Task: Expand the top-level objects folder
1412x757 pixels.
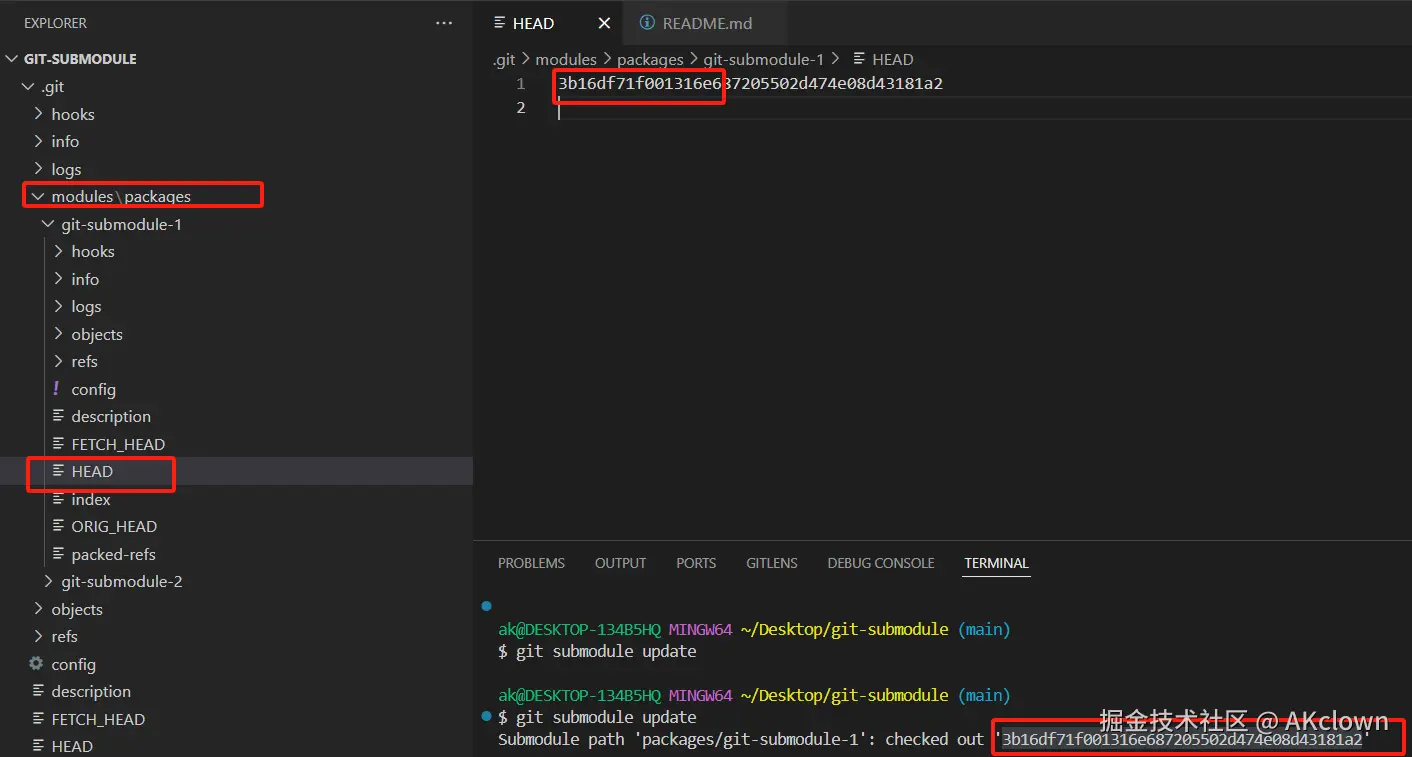Action: (x=39, y=609)
